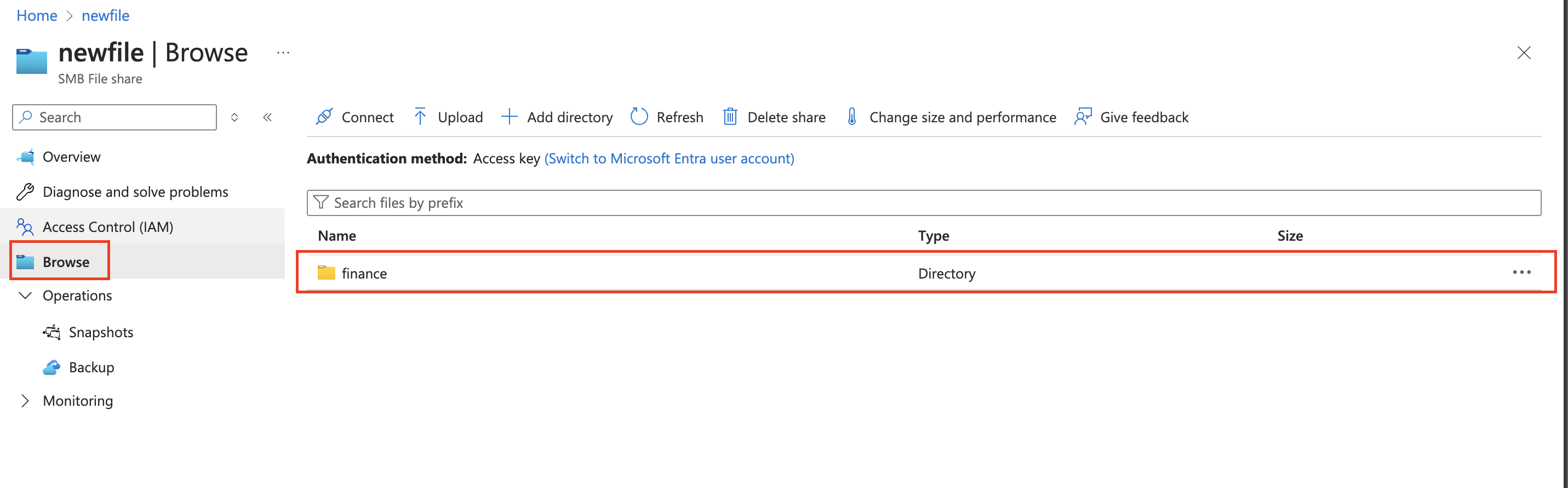Click the Type column header
Image resolution: width=1568 pixels, height=488 pixels.
[x=933, y=236]
